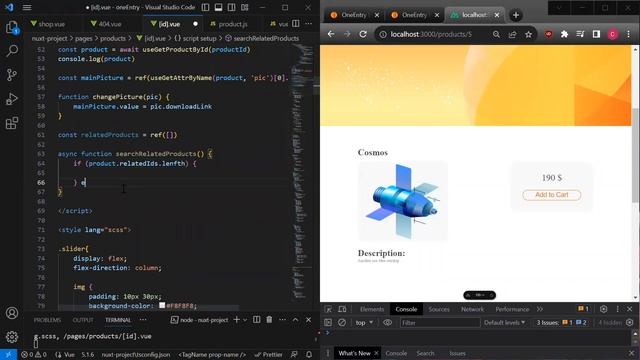Open the VS Code hamburger menu
This screenshot has width=640, height=360.
click(27, 7)
